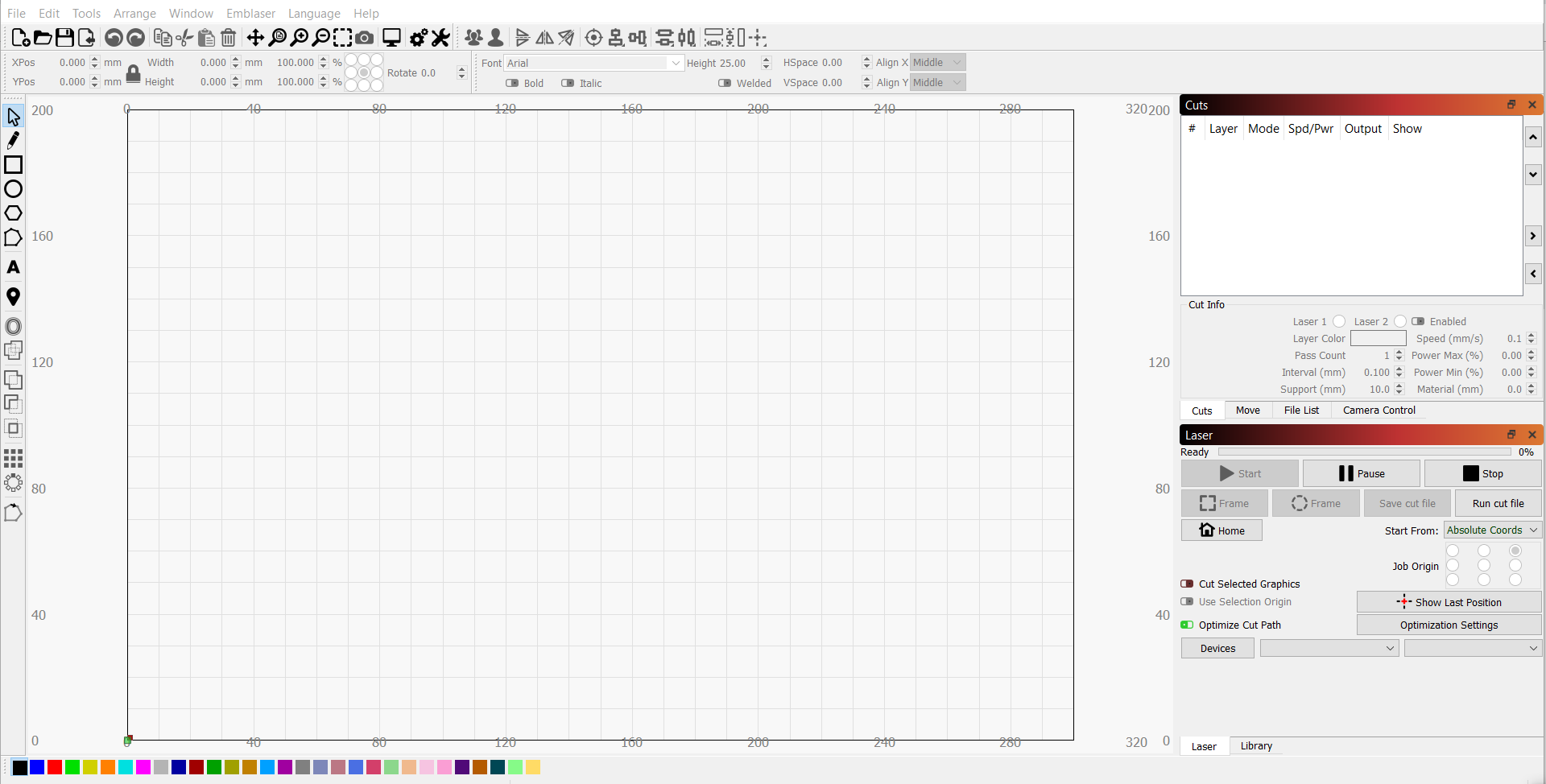Select the Laser 1 radio button

[1339, 321]
